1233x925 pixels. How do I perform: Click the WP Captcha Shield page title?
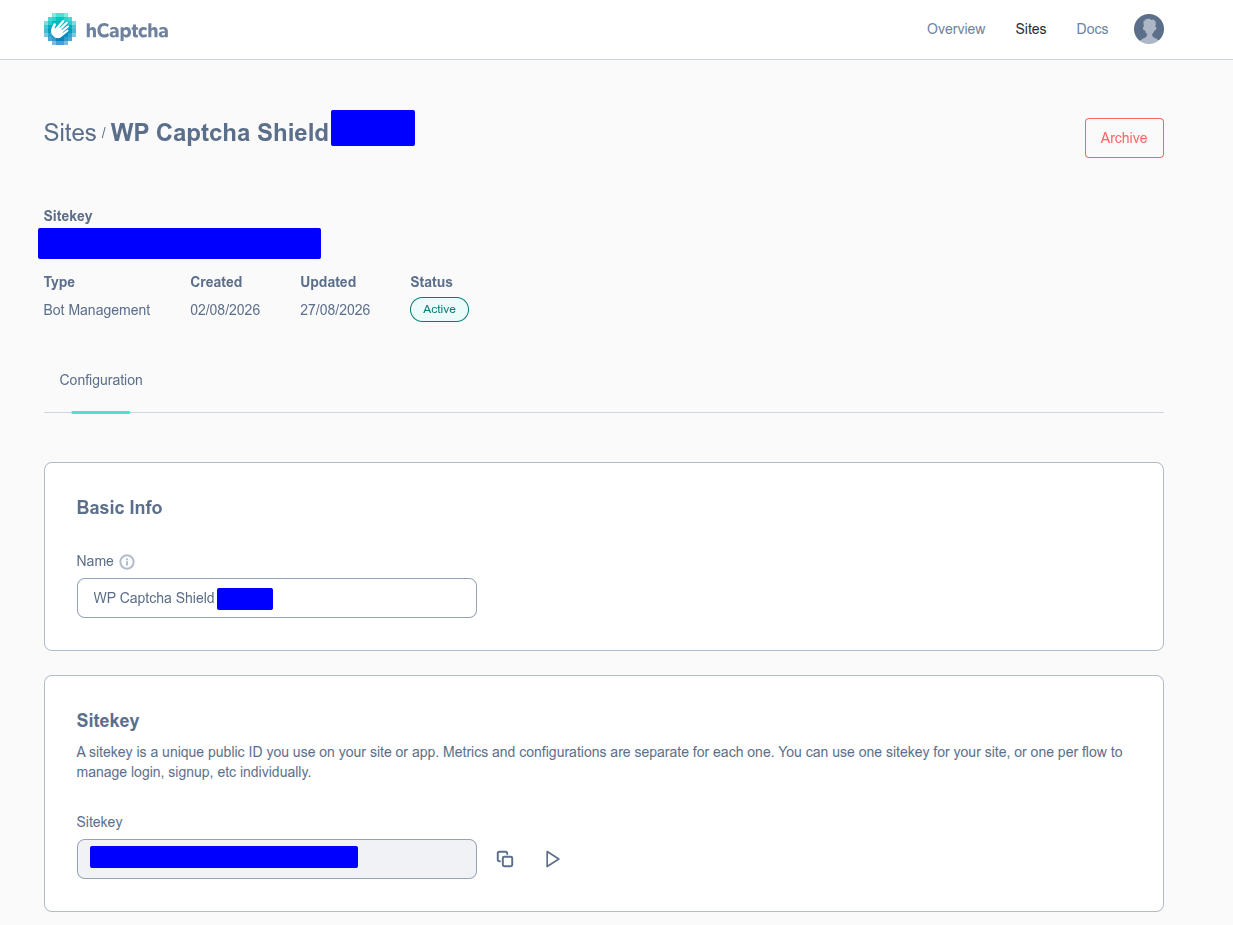pyautogui.click(x=219, y=132)
